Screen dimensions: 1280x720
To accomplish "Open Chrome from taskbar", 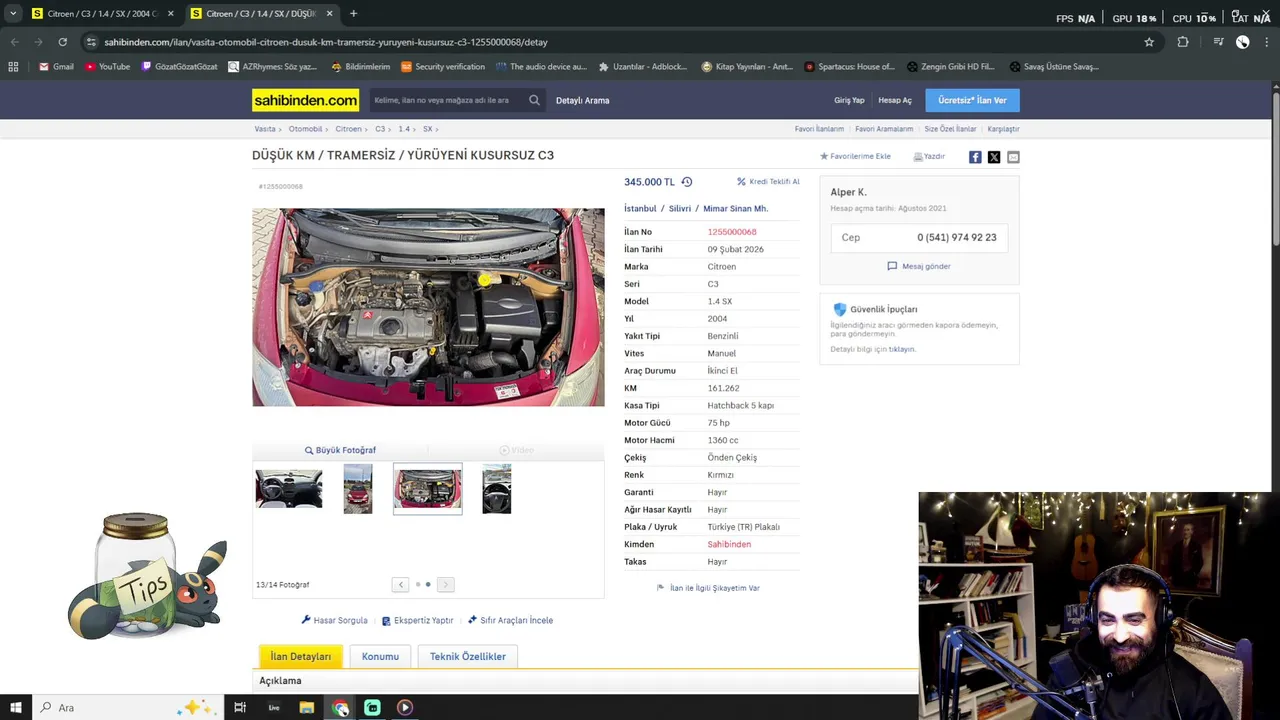I will click(x=340, y=708).
